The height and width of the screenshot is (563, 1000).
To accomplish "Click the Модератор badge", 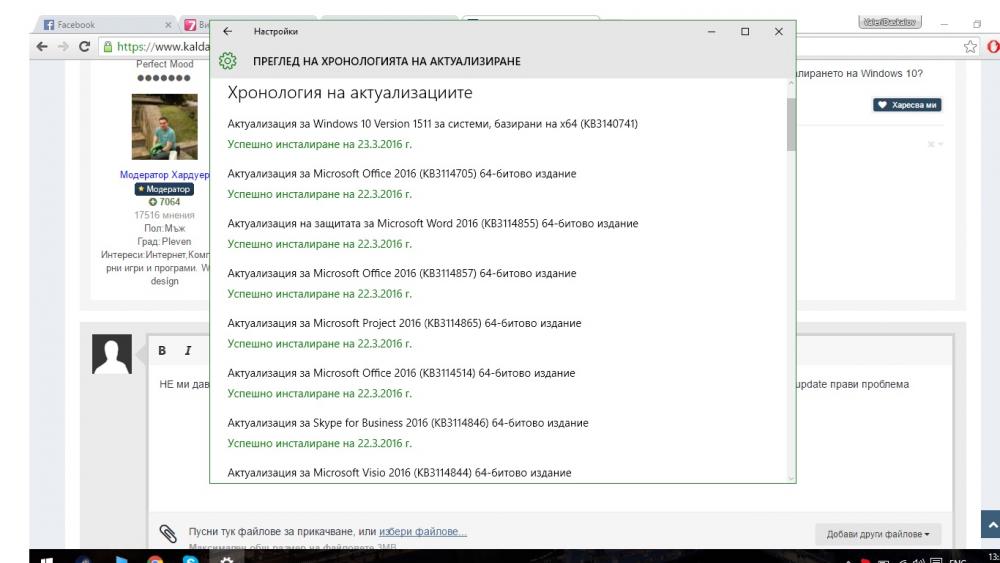I will point(164,189).
